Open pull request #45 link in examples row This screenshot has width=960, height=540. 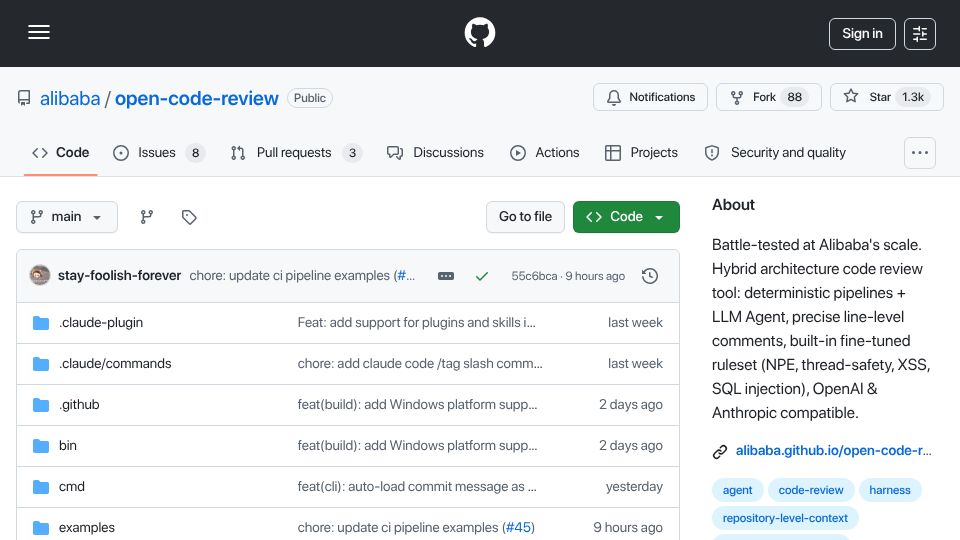(519, 528)
